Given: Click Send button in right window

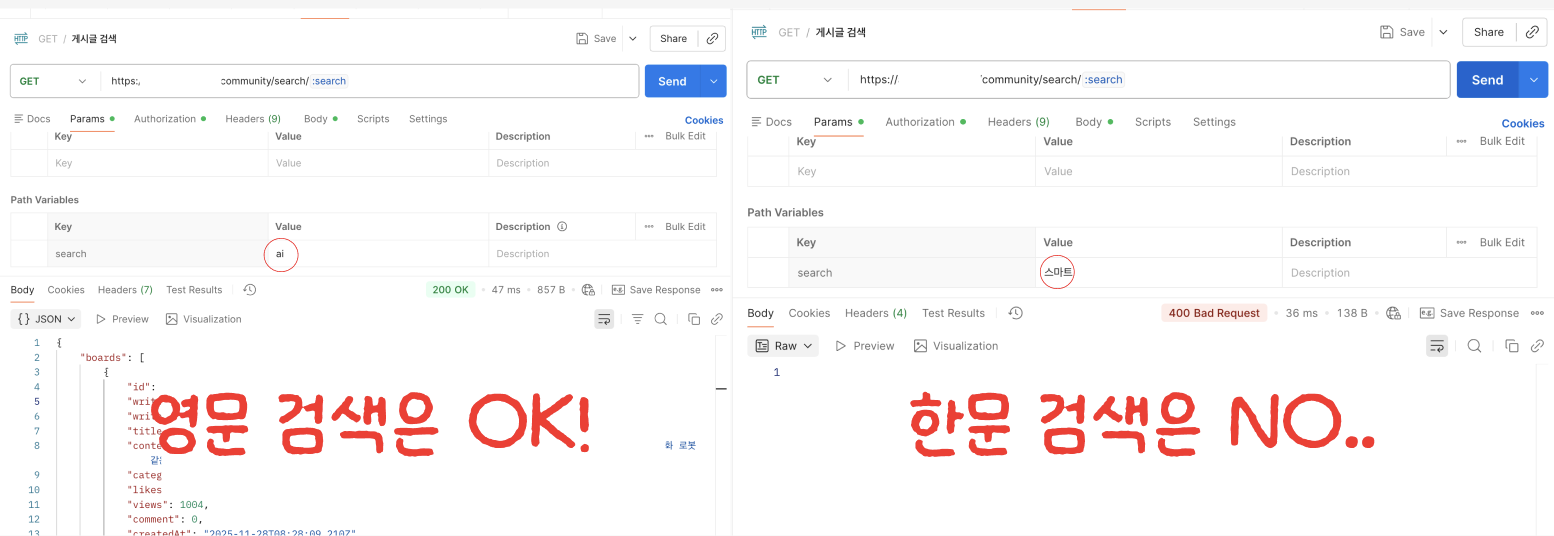Looking at the screenshot, I should [1487, 80].
